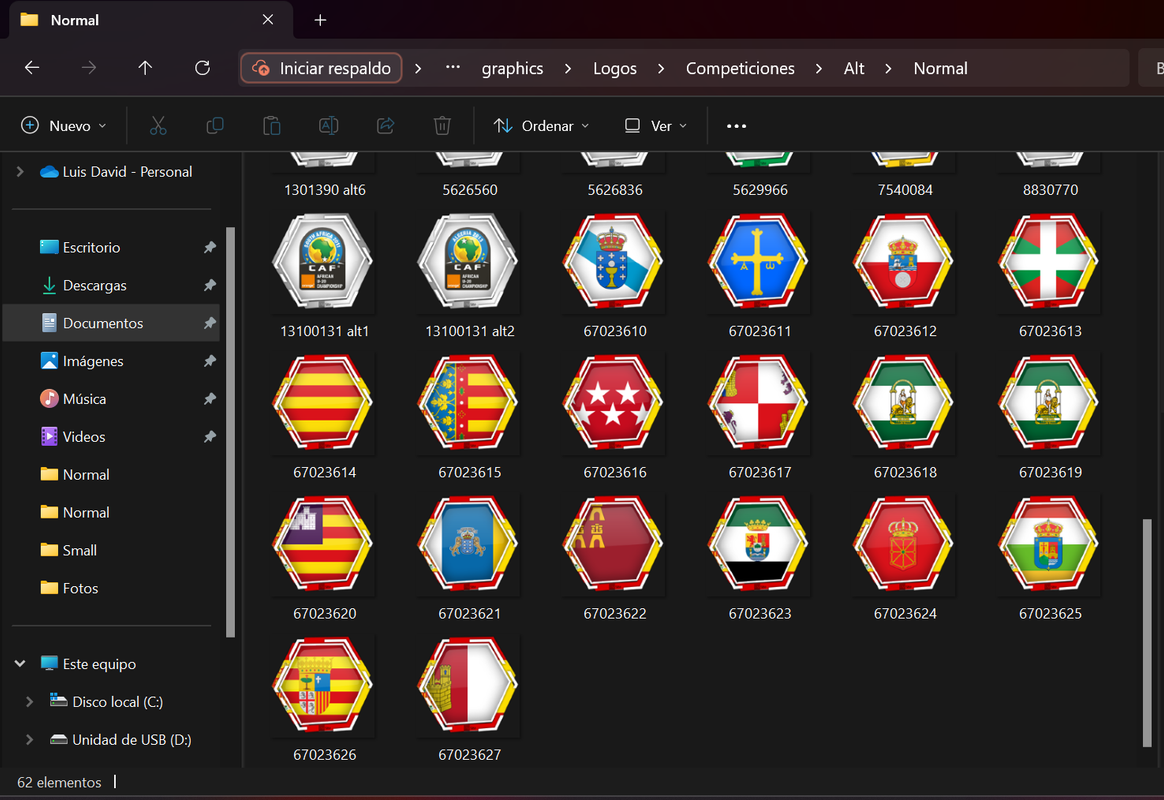Viewport: 1164px width, 800px height.
Task: Expand Disco local (C:) node
Action: point(29,701)
